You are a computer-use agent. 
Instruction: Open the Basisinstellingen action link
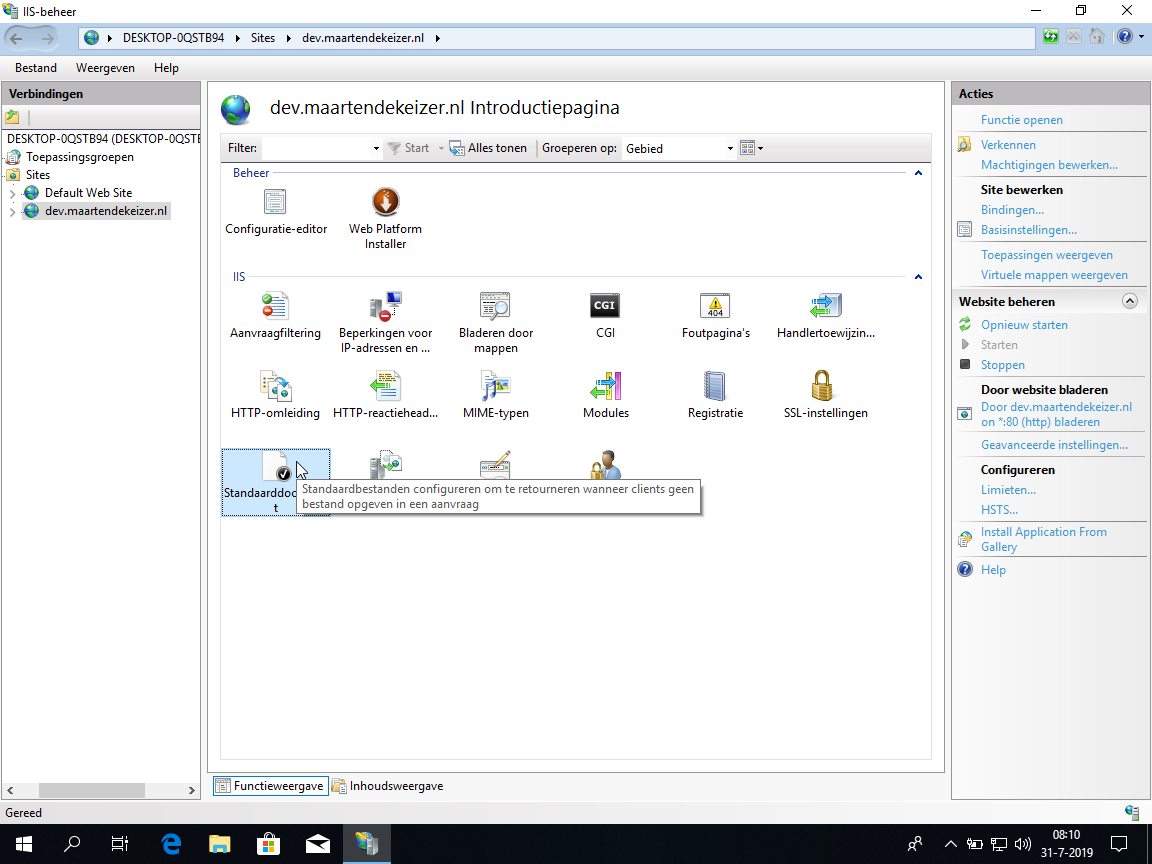pyautogui.click(x=1029, y=230)
